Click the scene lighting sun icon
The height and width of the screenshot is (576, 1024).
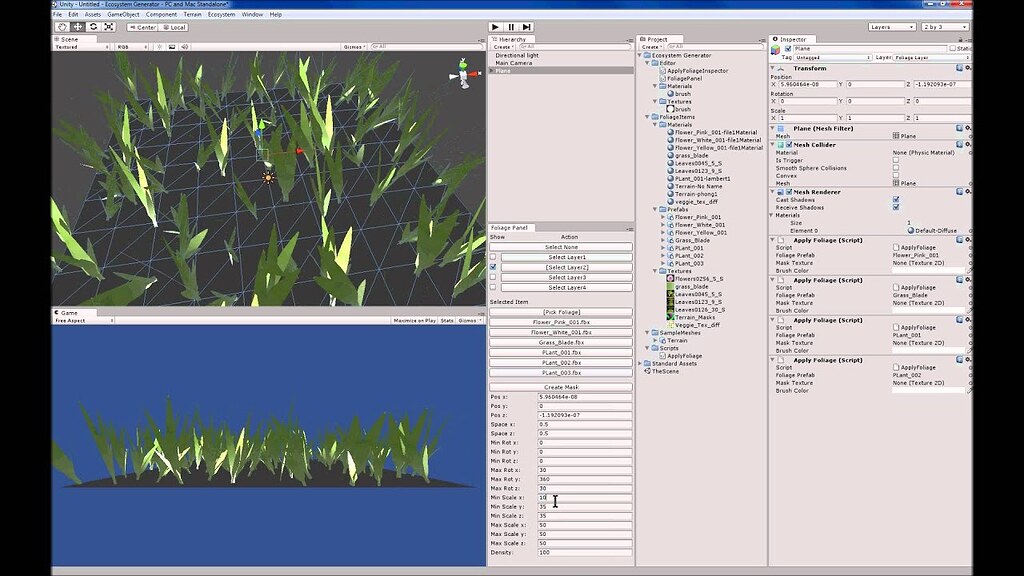159,45
